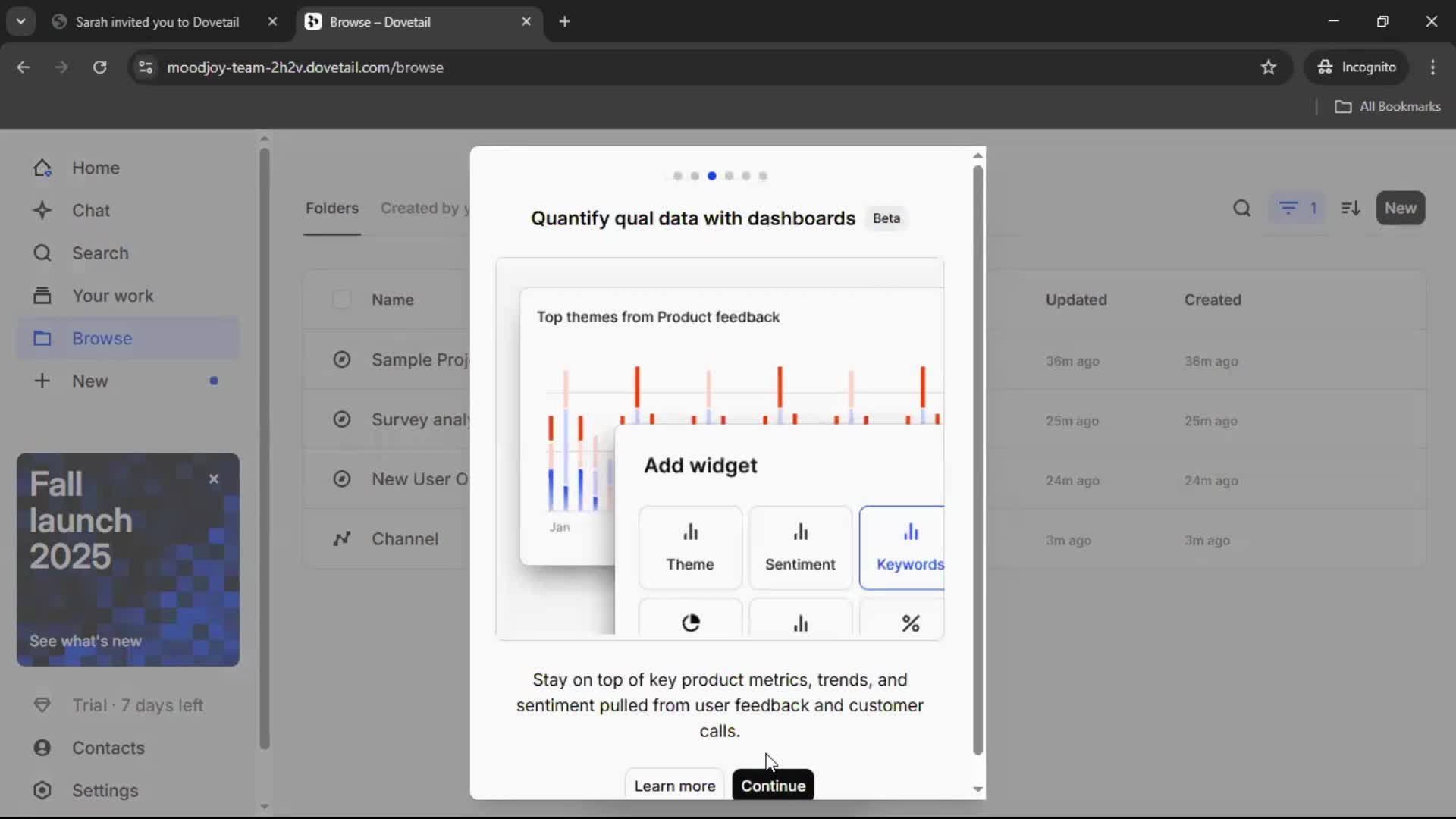Open the Browse sidebar item
The image size is (1456, 819).
coord(102,338)
